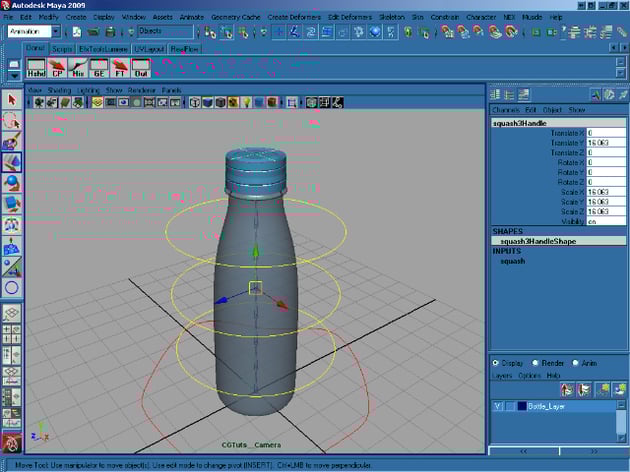
Task: Click the Bottle_Layer color swatch
Action: click(522, 406)
